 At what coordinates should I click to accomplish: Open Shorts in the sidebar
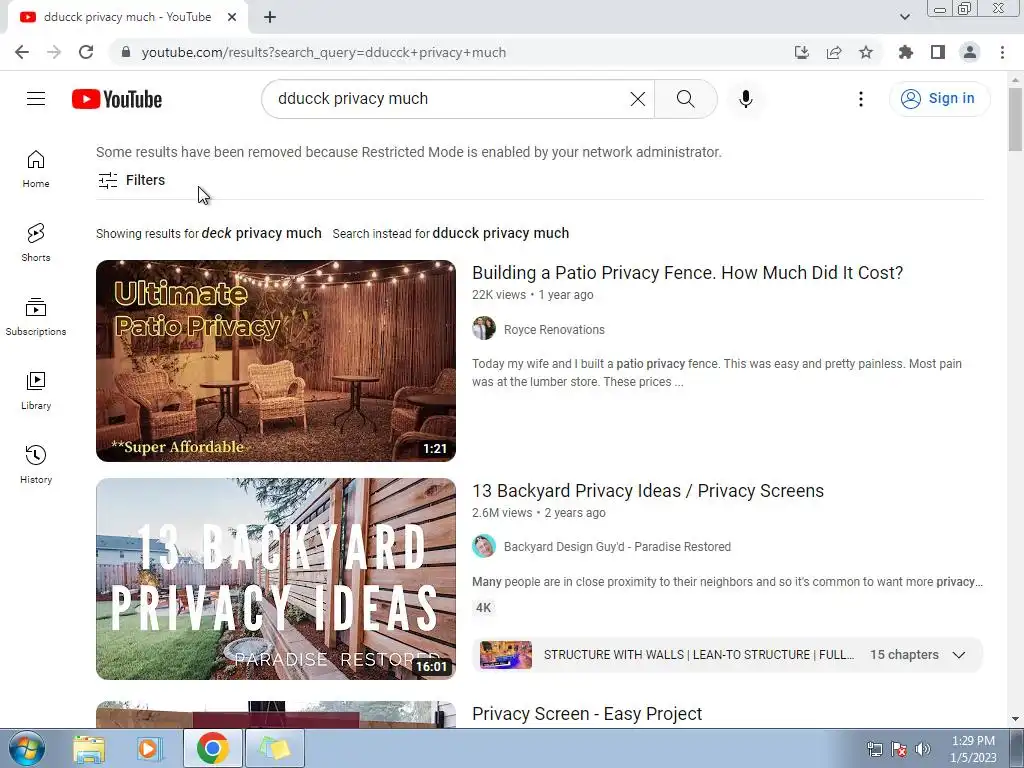(36, 243)
